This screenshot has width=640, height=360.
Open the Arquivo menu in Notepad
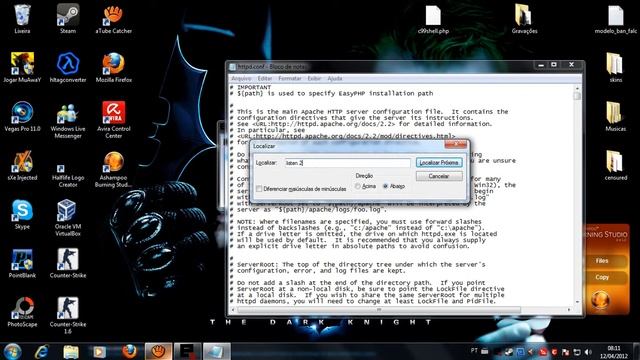pyautogui.click(x=241, y=78)
